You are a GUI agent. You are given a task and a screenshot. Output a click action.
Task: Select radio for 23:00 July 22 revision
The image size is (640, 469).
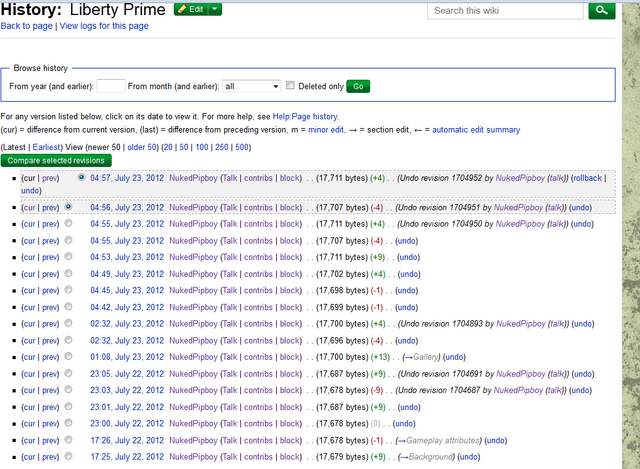pos(68,422)
